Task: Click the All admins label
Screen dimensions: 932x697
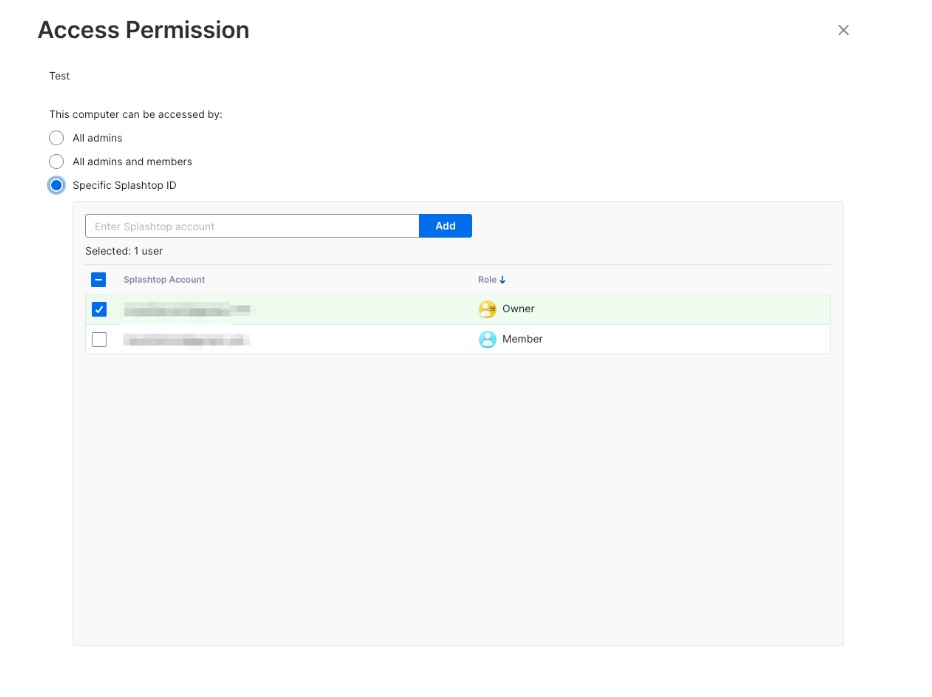Action: 97,138
